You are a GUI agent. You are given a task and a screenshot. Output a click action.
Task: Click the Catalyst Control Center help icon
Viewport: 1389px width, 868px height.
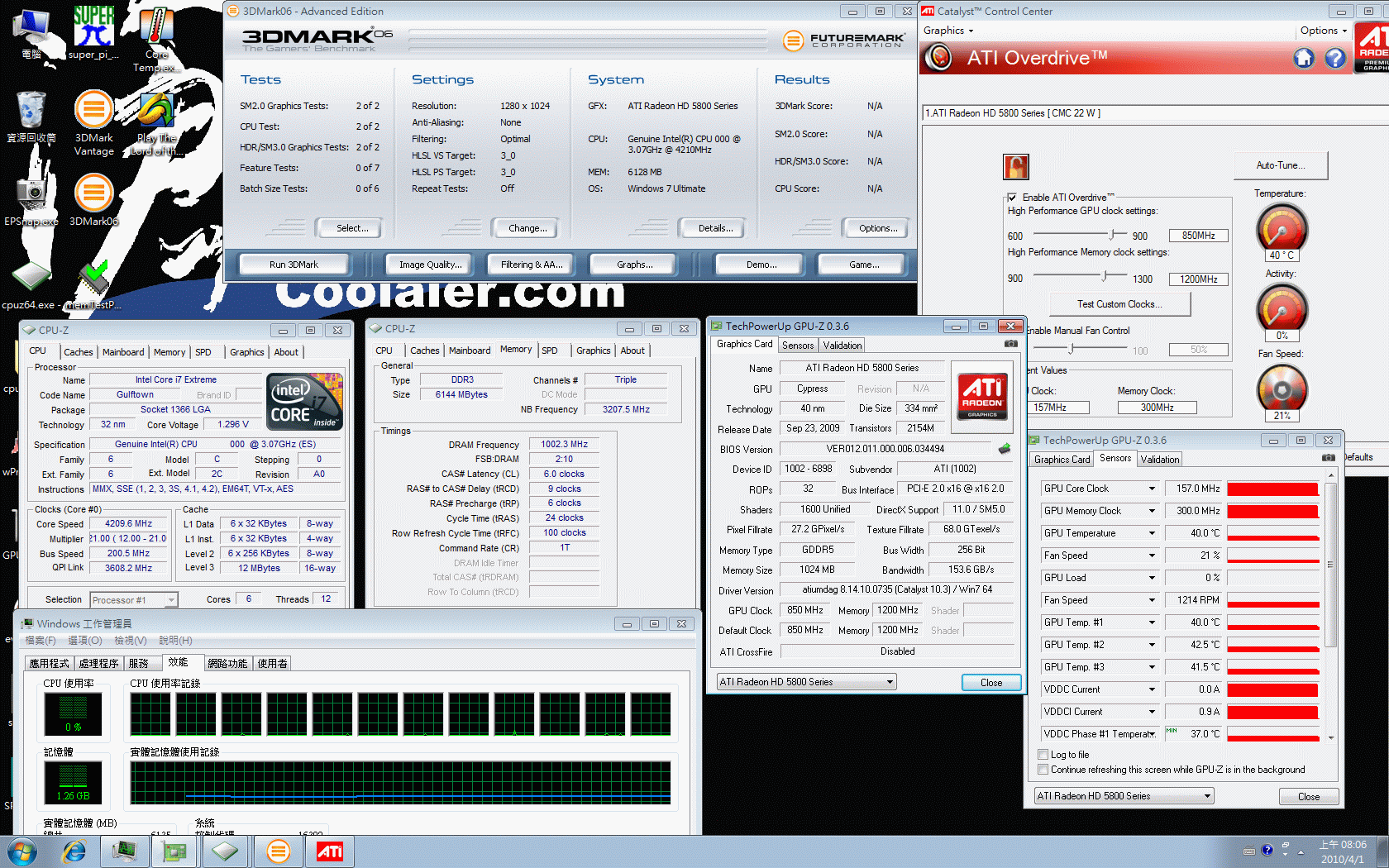click(x=1335, y=58)
